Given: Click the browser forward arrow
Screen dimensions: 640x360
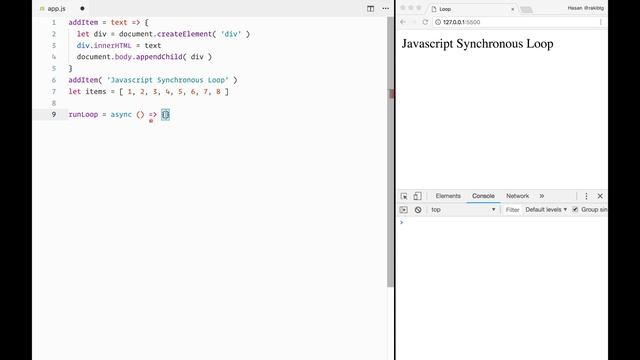Looking at the screenshot, I should click(414, 22).
